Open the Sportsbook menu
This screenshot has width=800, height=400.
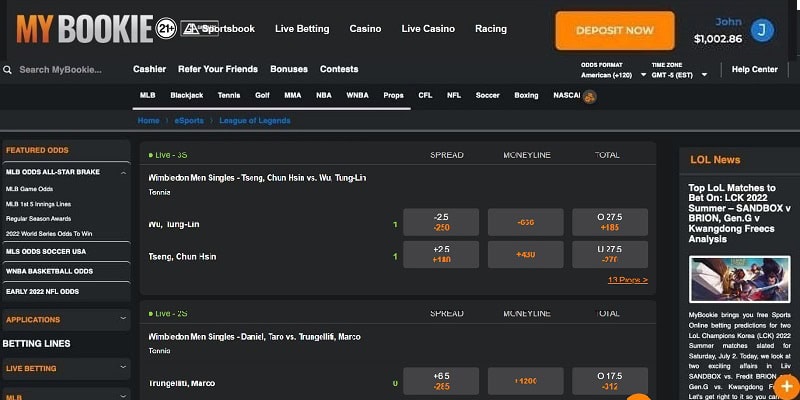coord(228,29)
